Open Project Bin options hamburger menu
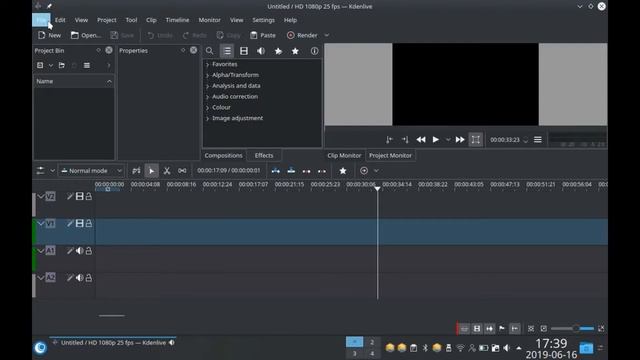Screen dimensions: 640x360 87,65
